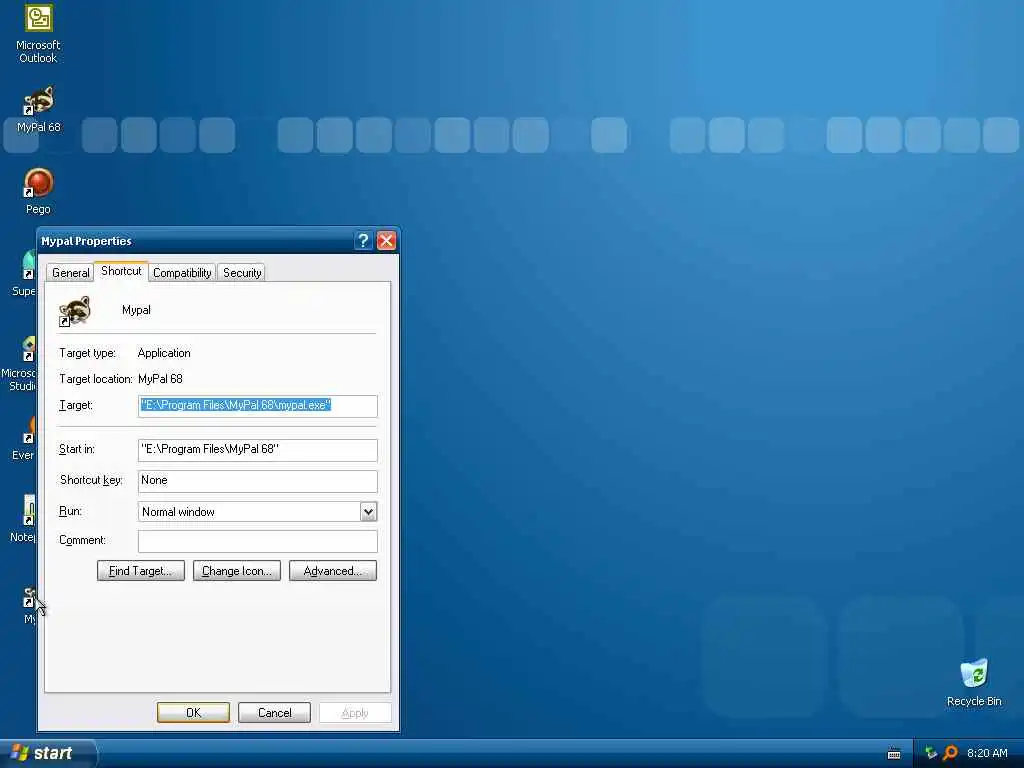Click the search magnifier tray icon
This screenshot has width=1024, height=768.
950,753
